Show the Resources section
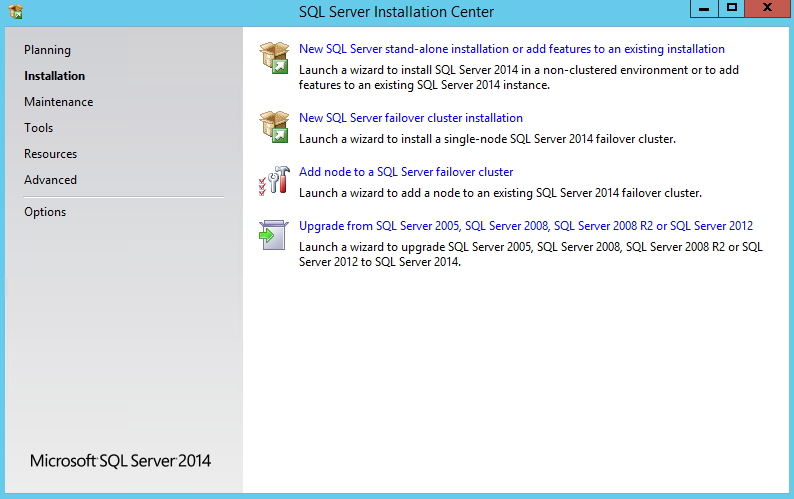 click(50, 154)
